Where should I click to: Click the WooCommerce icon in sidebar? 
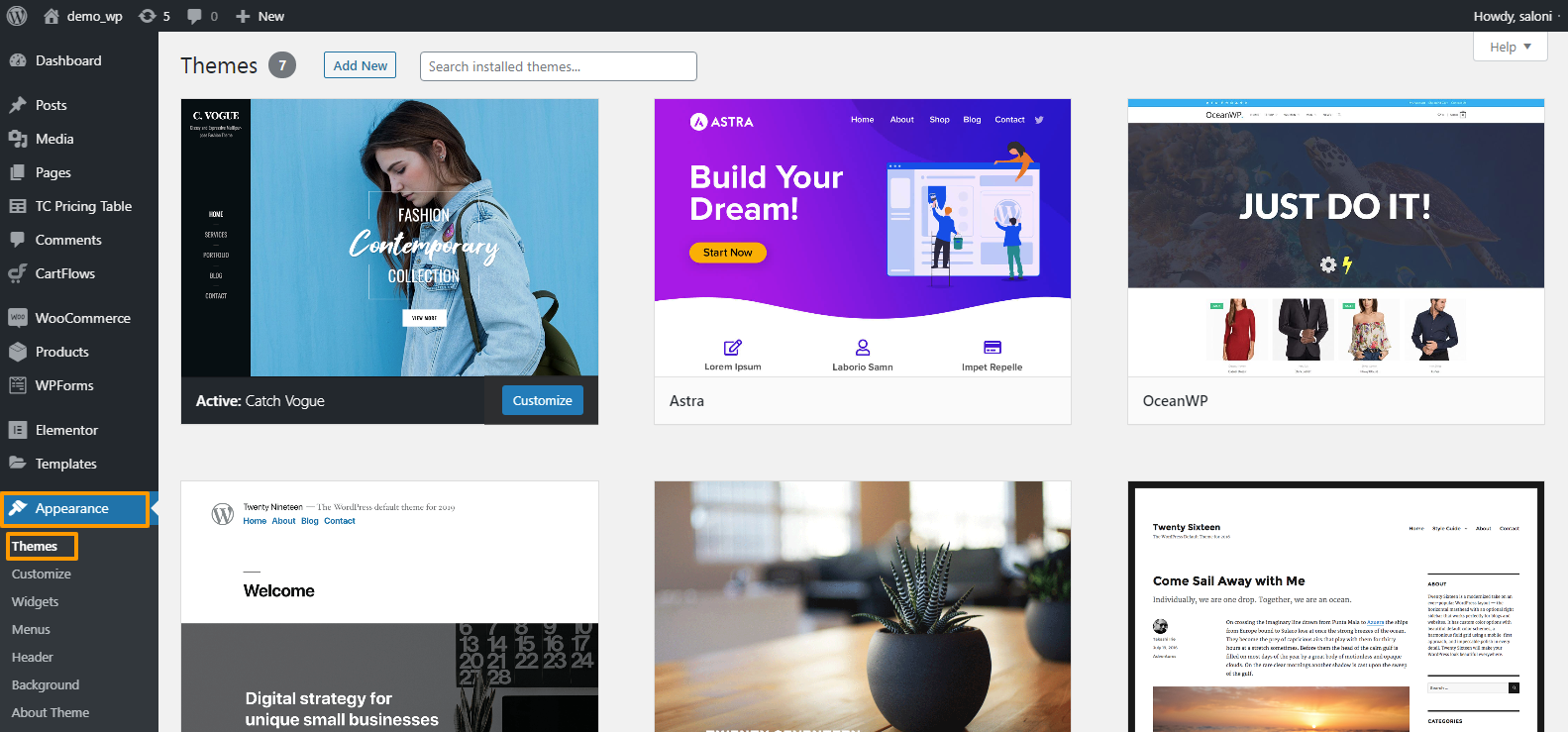point(18,318)
